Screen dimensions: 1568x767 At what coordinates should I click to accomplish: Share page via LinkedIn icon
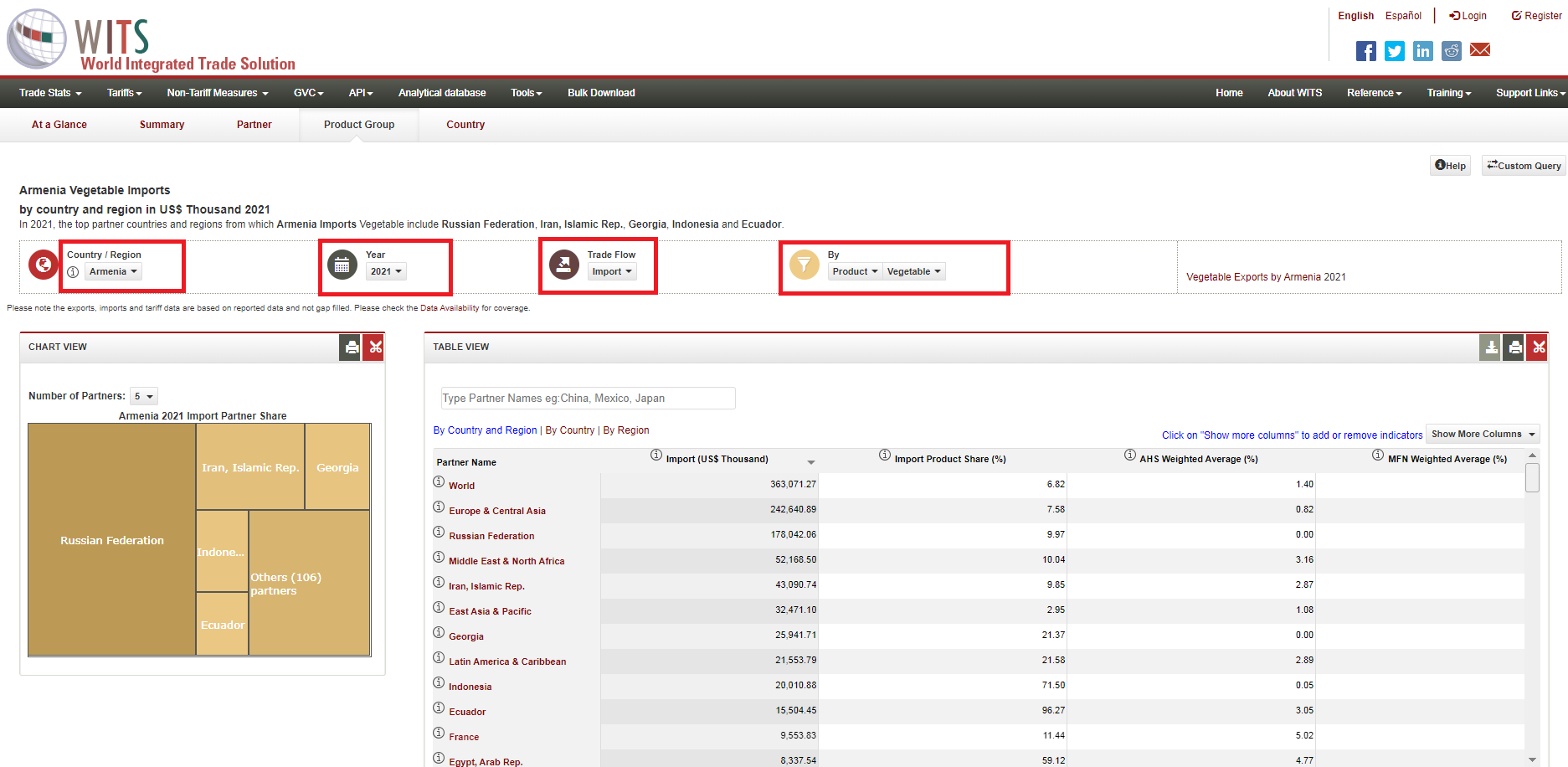(x=1422, y=51)
